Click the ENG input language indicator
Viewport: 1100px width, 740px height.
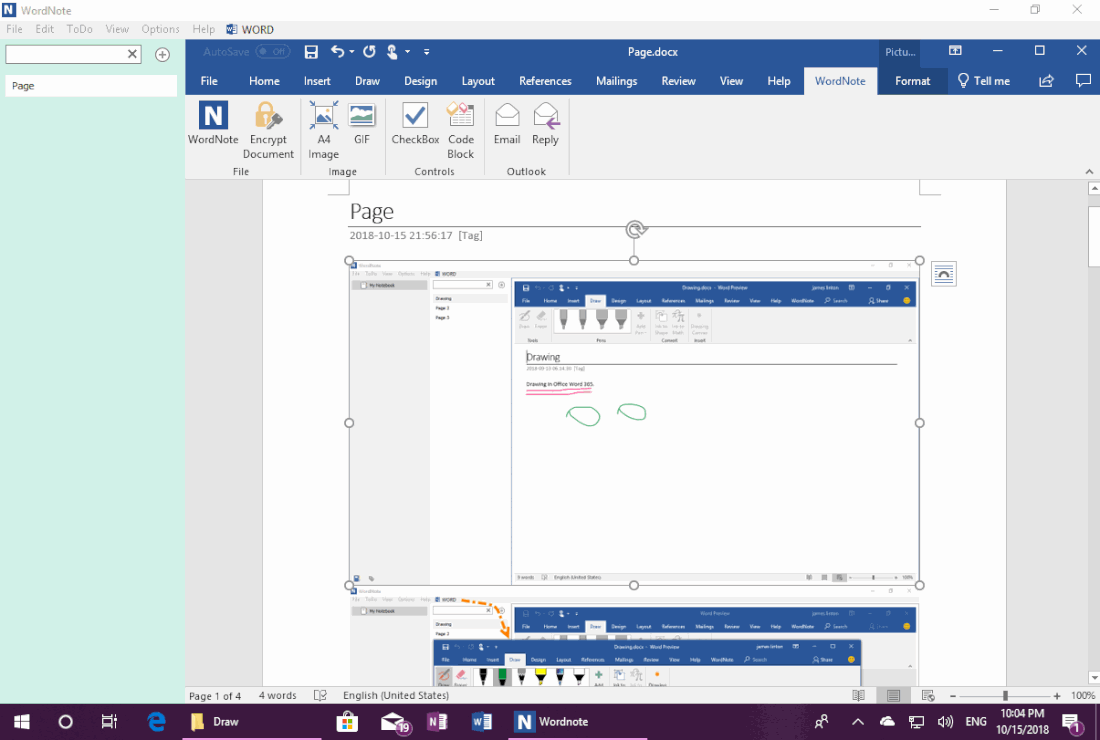pos(975,722)
